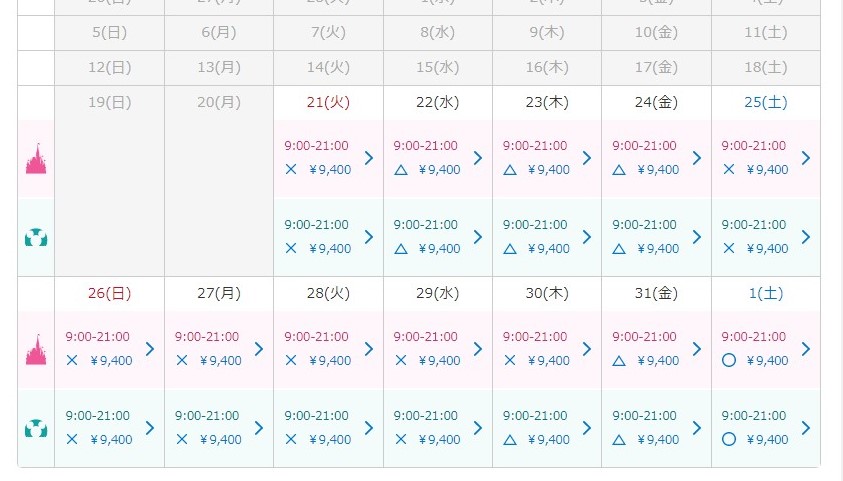
Task: Click the circle availability icon in the 1(土) castle row
Action: 728,360
